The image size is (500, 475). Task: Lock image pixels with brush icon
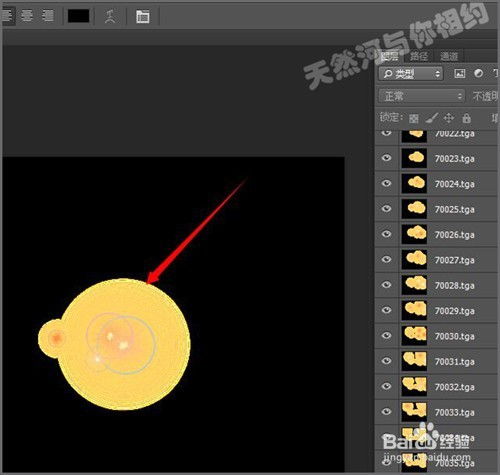point(432,118)
